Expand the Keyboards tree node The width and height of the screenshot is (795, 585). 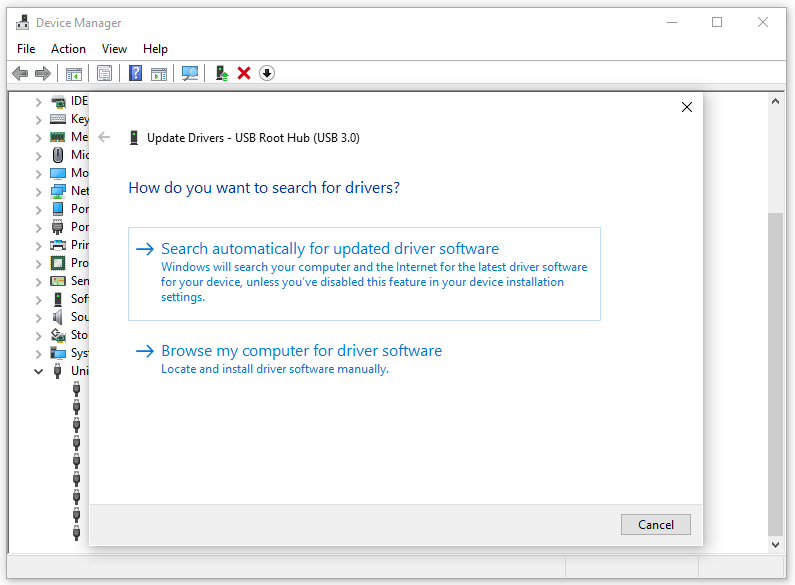39,119
